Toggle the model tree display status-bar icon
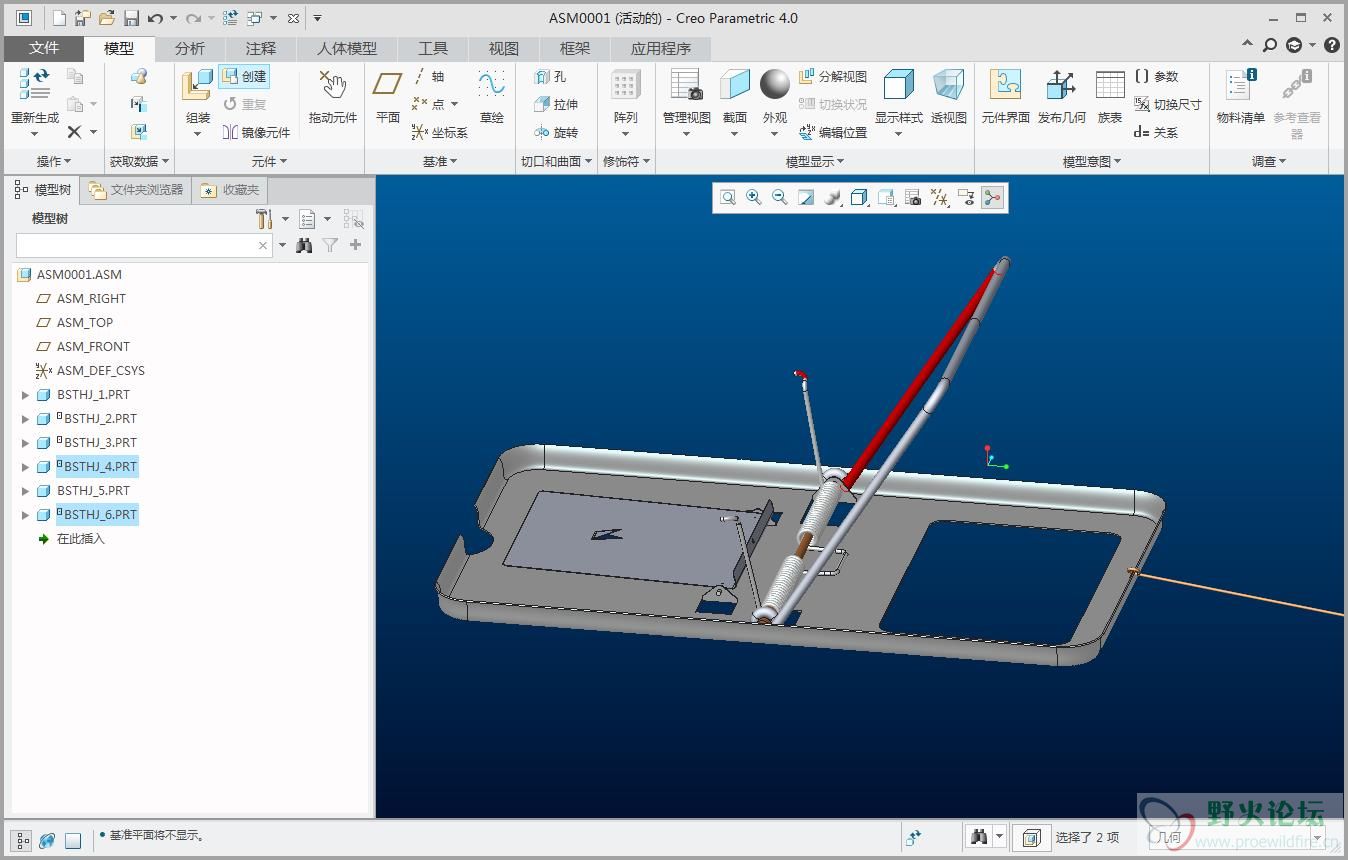Image resolution: width=1348 pixels, height=860 pixels. 22,841
